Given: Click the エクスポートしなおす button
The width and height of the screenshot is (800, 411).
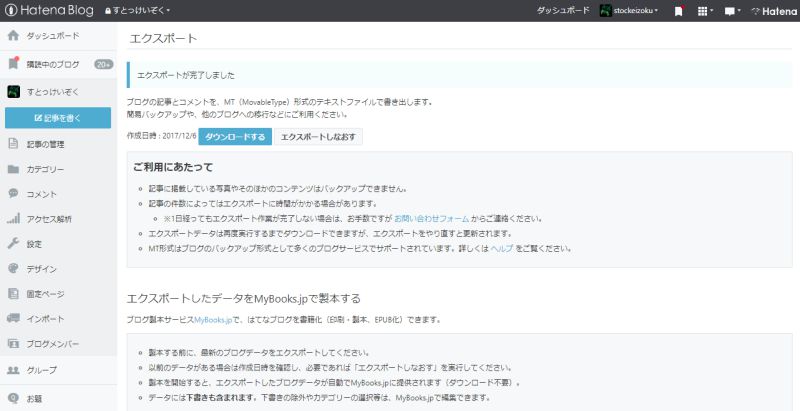Looking at the screenshot, I should point(318,137).
